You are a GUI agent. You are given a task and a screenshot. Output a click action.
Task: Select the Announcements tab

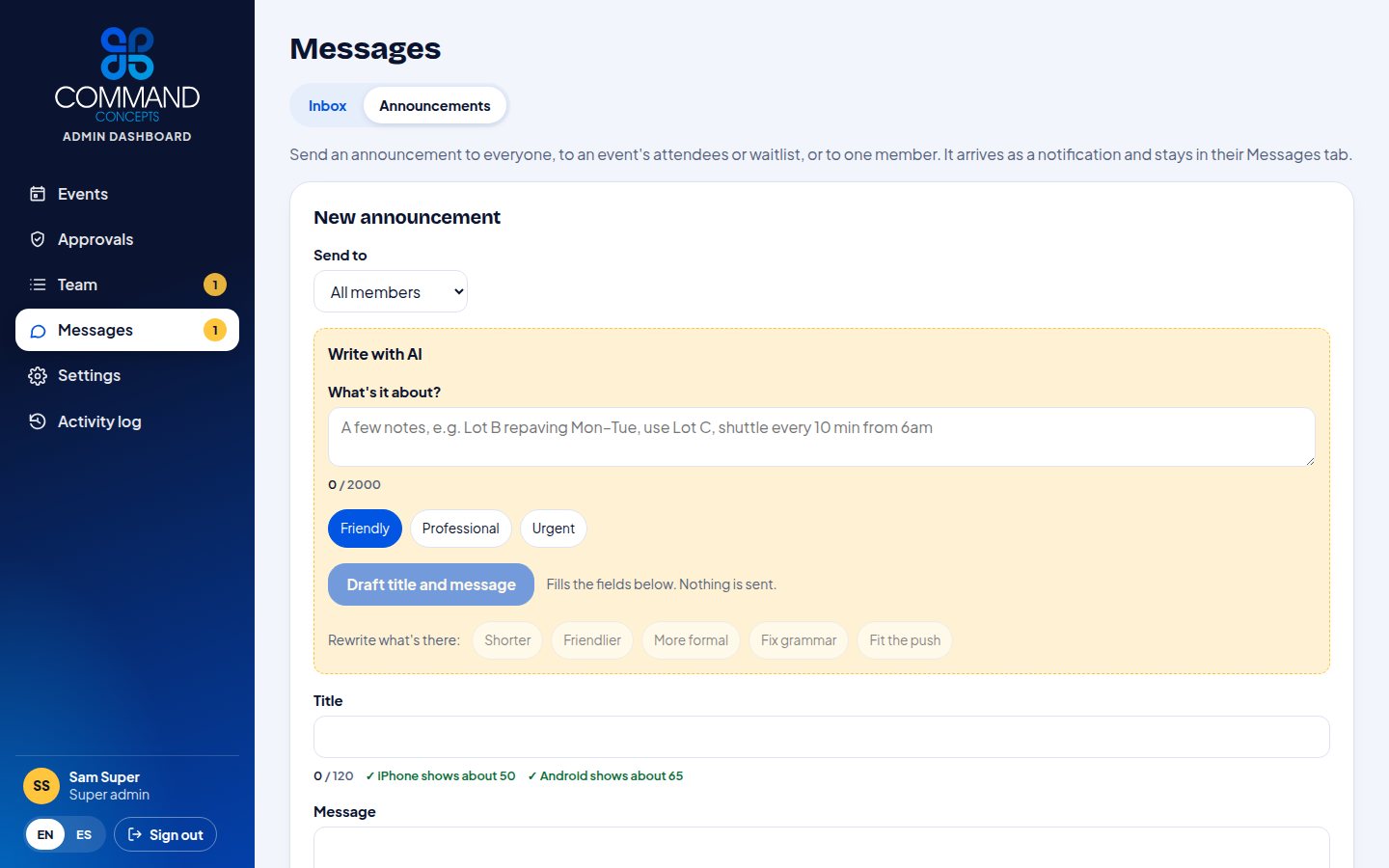[x=435, y=106]
